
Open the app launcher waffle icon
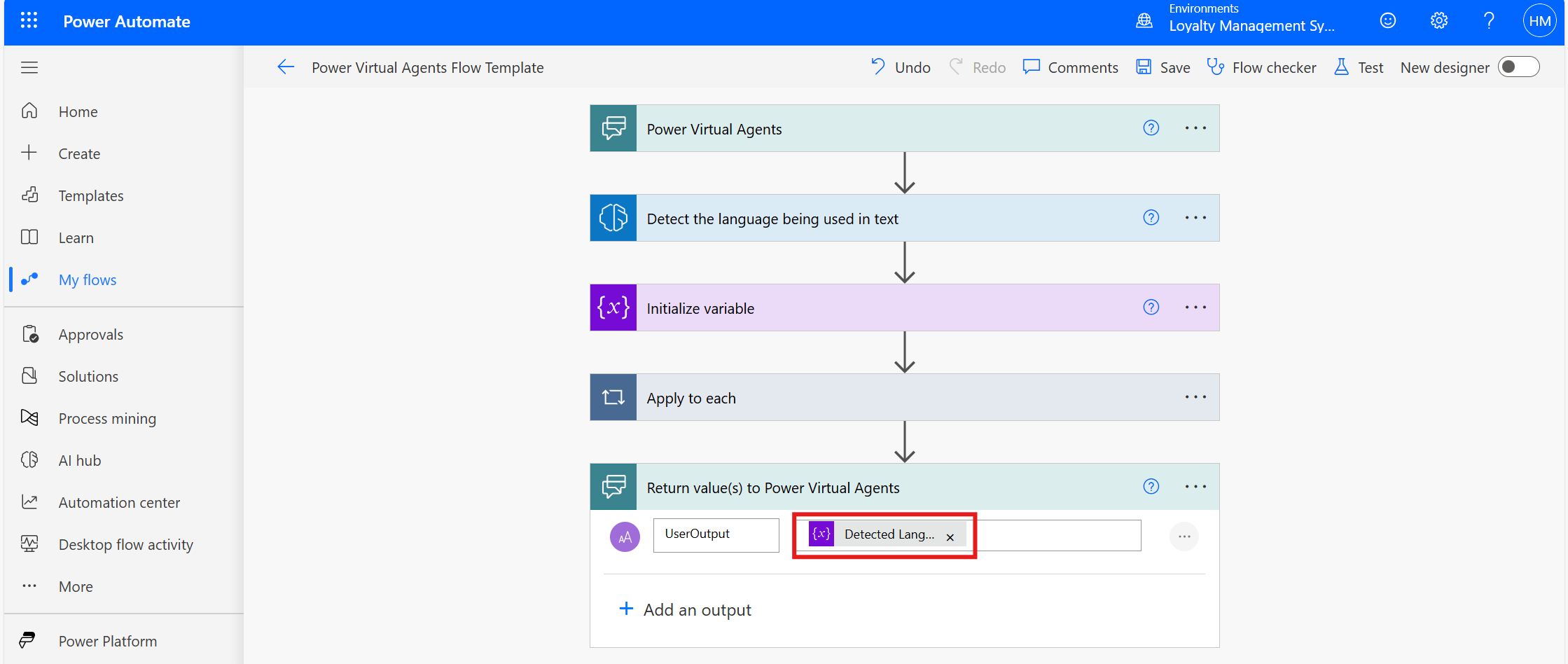coord(29,21)
